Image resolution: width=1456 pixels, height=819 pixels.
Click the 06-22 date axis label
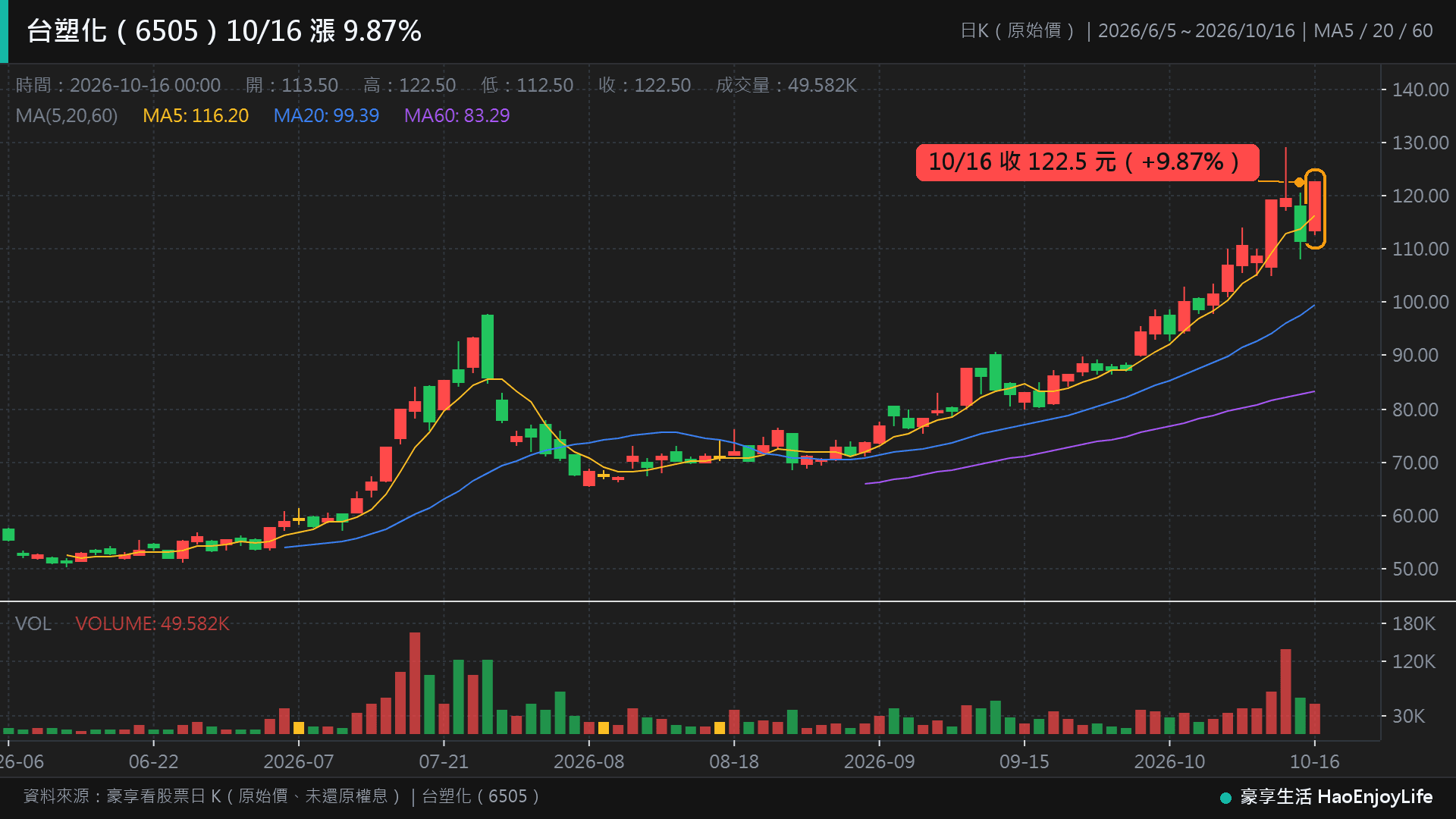click(x=154, y=761)
